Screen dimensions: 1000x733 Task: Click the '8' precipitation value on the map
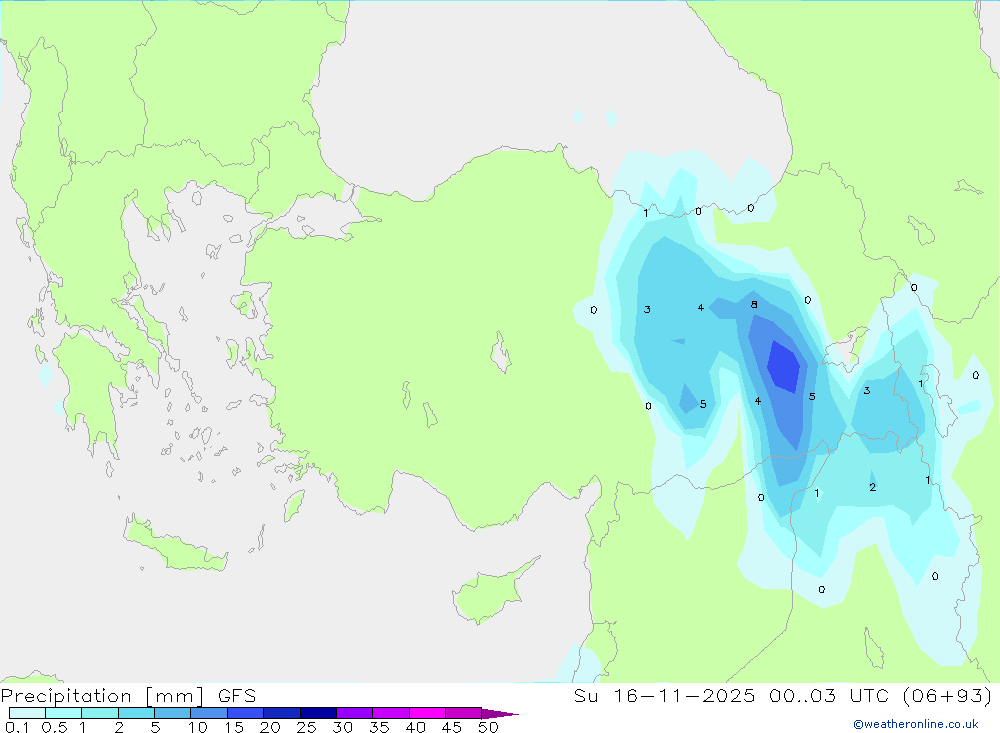[754, 304]
